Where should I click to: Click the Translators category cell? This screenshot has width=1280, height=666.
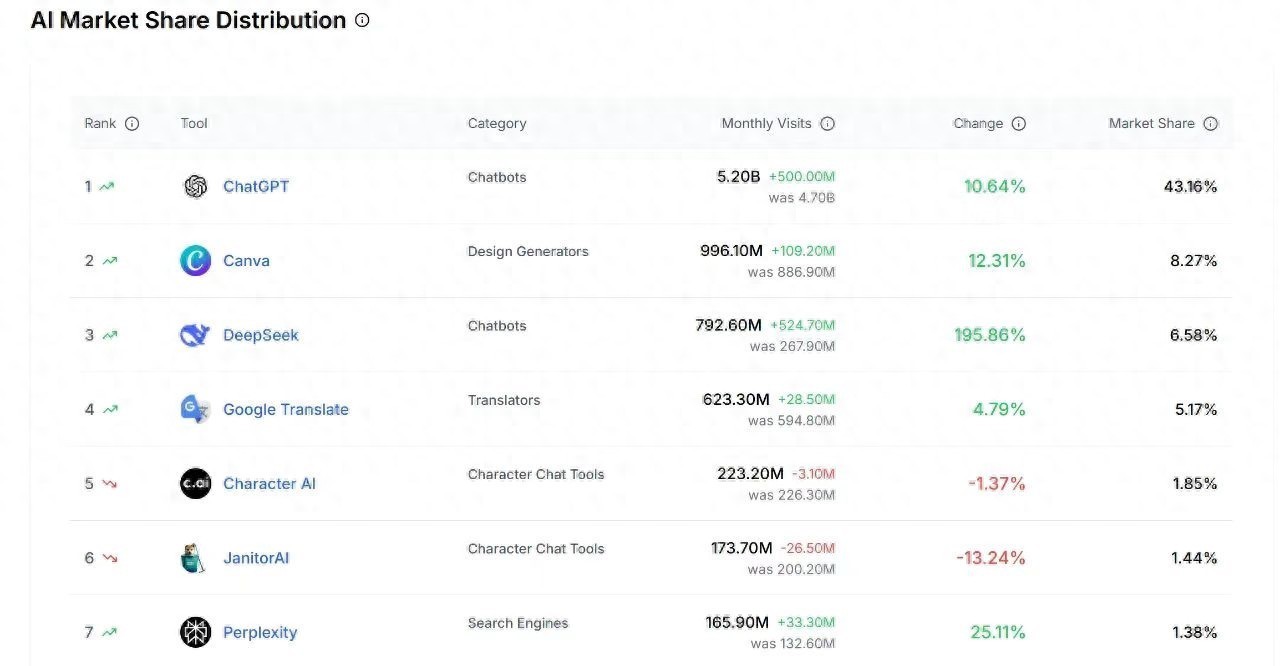[x=504, y=400]
